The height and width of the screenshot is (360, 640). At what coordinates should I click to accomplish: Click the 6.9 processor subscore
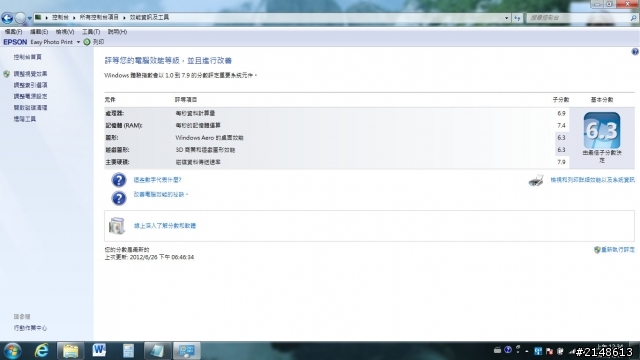click(x=561, y=113)
